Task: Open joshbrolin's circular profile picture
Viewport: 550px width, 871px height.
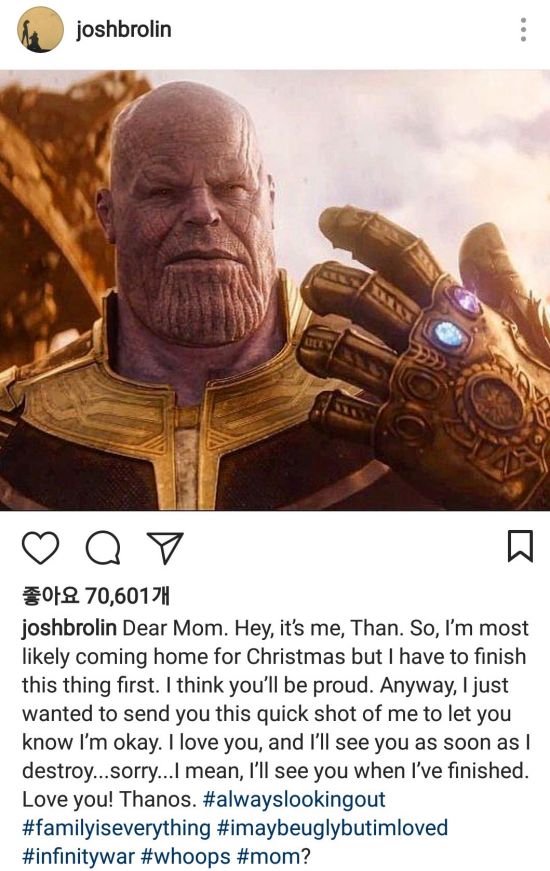Action: click(40, 29)
